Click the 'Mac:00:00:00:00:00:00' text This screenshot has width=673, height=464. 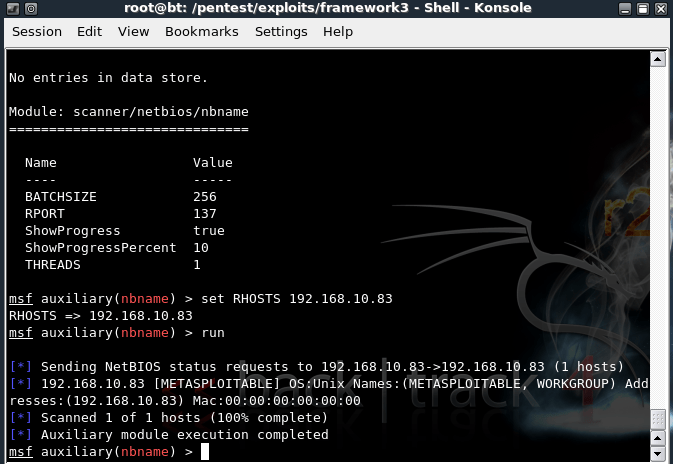click(276, 401)
